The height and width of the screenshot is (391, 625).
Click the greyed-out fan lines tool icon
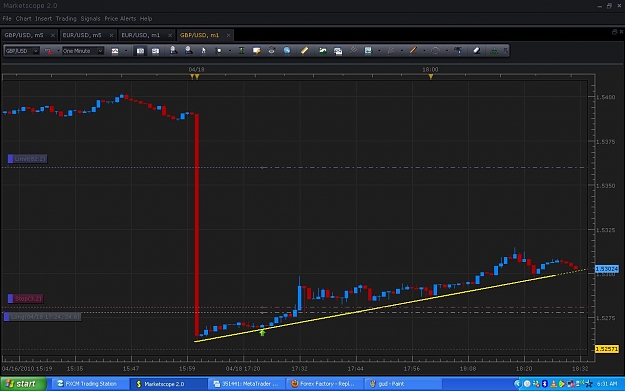pyautogui.click(x=391, y=51)
